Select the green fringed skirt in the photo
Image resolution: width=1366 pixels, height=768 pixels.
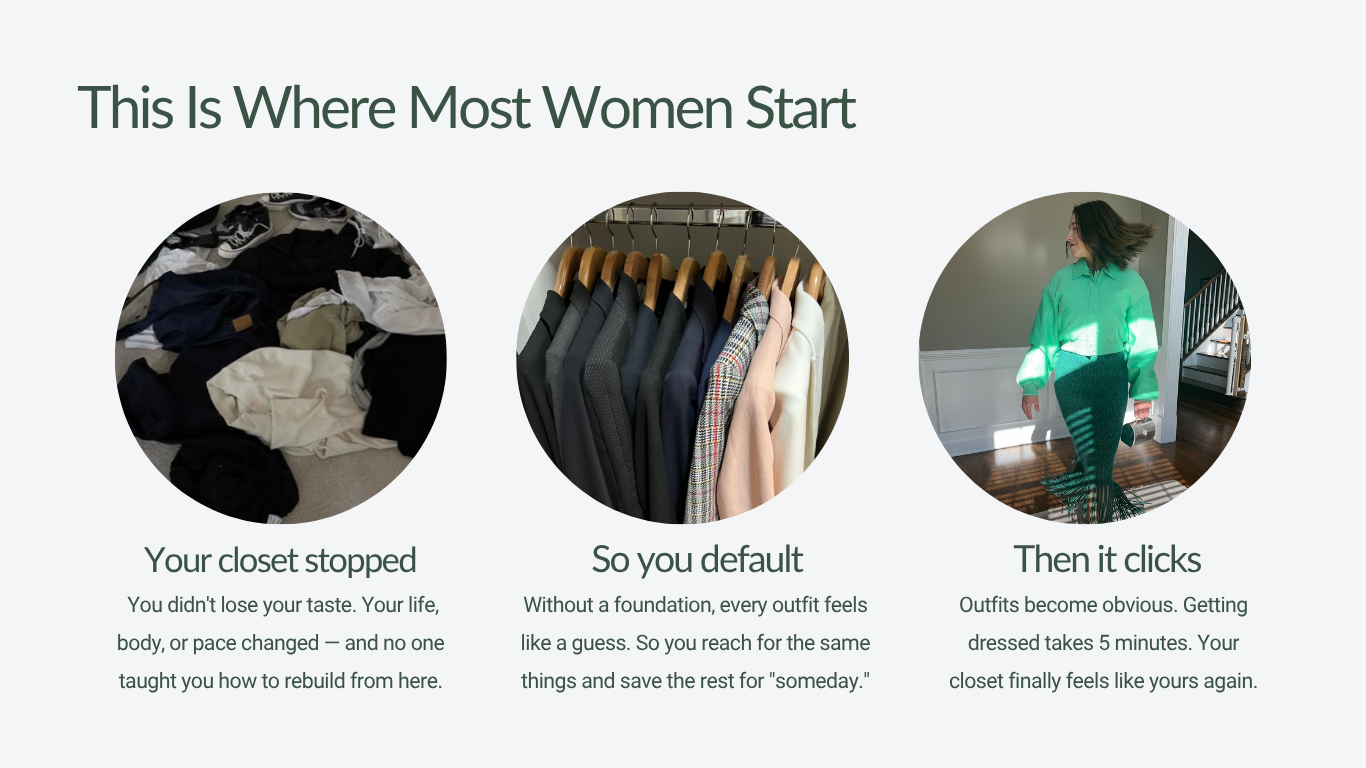(x=1095, y=433)
